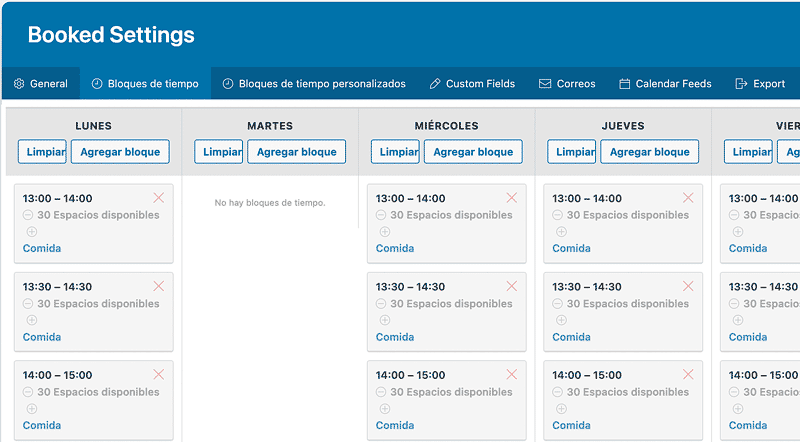This screenshot has height=442, width=800.
Task: Decrease spaces for Miércoles 13:00 block
Action: click(381, 215)
